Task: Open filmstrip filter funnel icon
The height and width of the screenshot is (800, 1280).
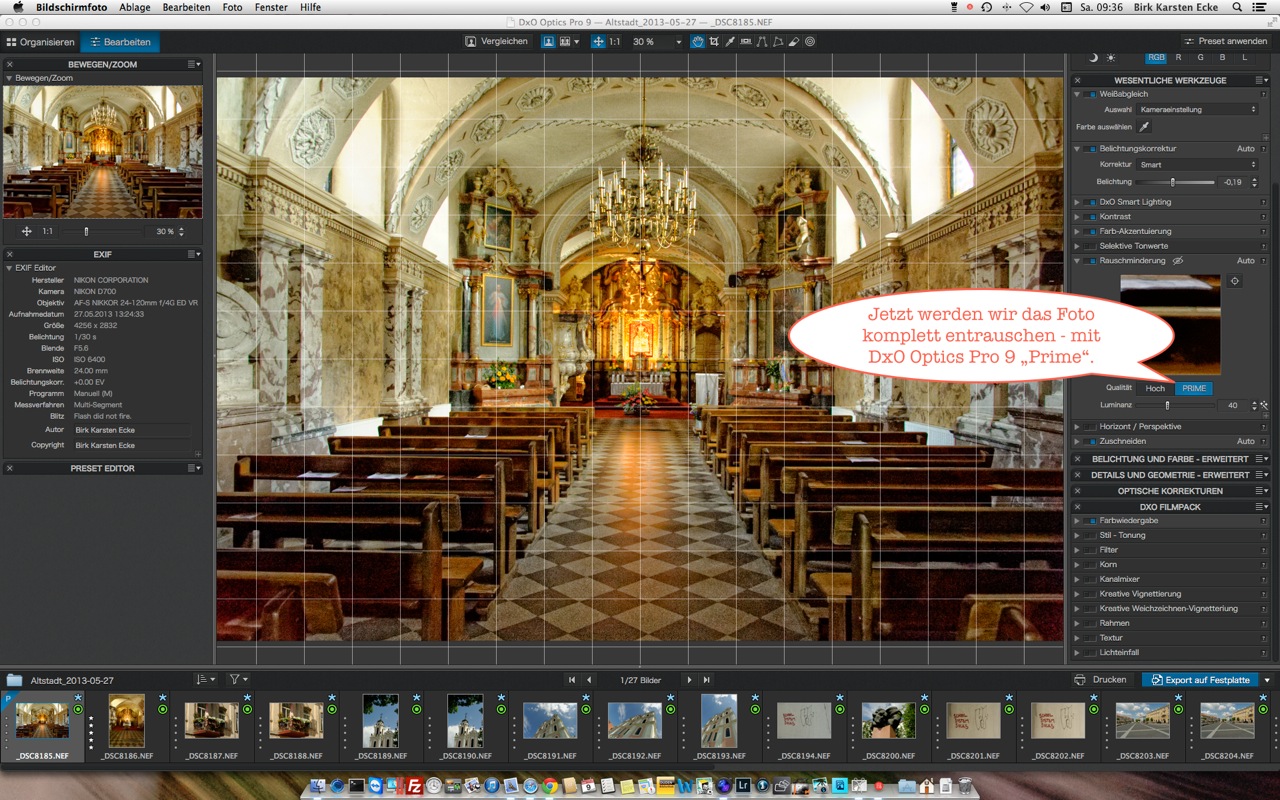Action: [x=234, y=679]
